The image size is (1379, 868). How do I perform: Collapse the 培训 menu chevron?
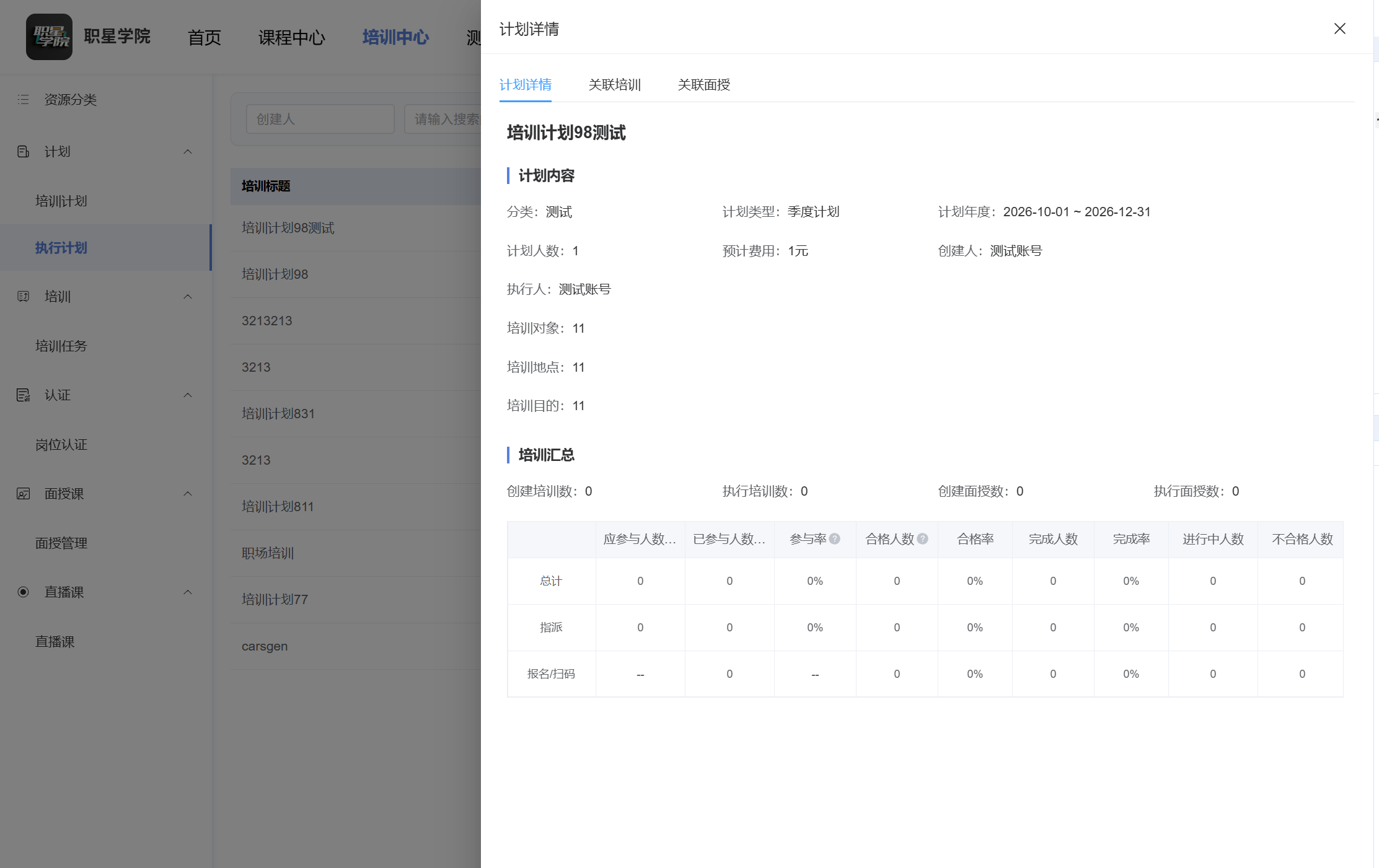click(188, 297)
